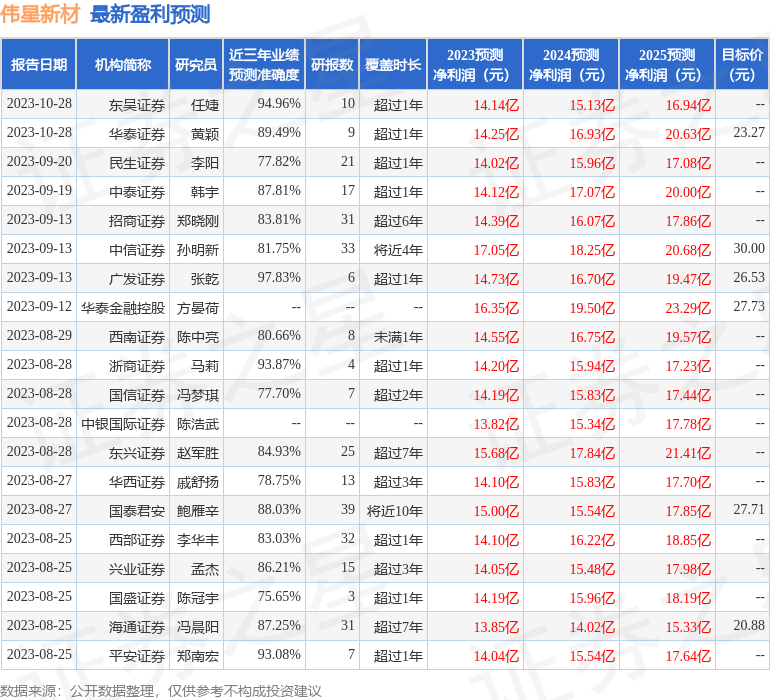The width and height of the screenshot is (770, 700).
Task: Click researcher name 方晏荷
Action: tap(198, 308)
